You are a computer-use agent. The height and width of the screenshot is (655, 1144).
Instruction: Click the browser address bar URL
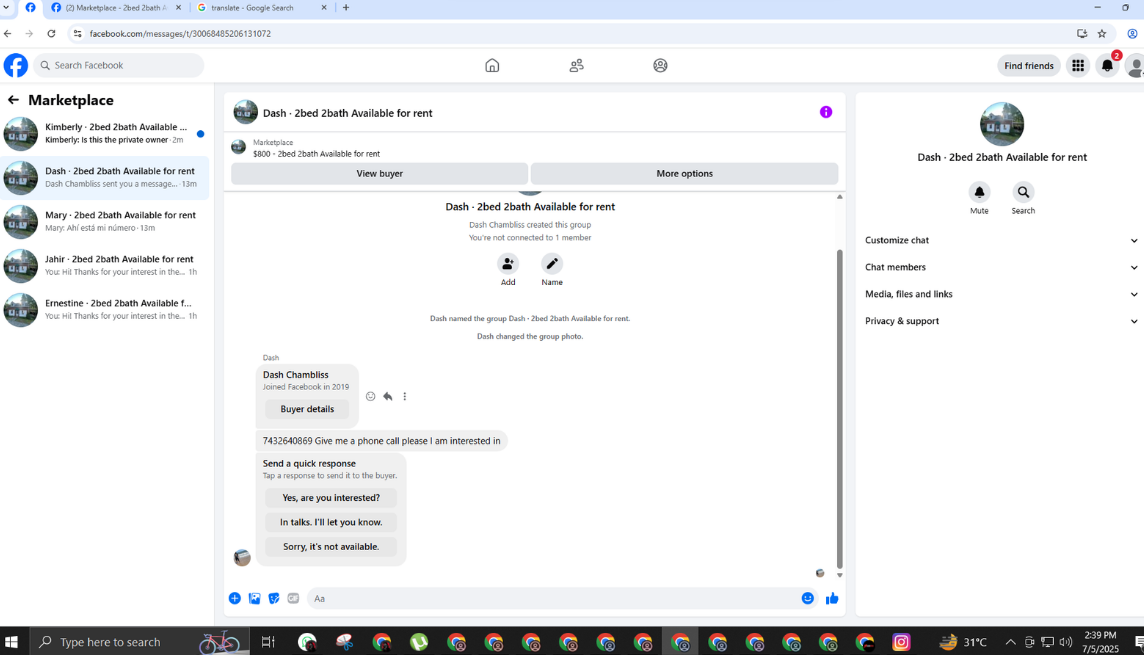click(x=180, y=34)
